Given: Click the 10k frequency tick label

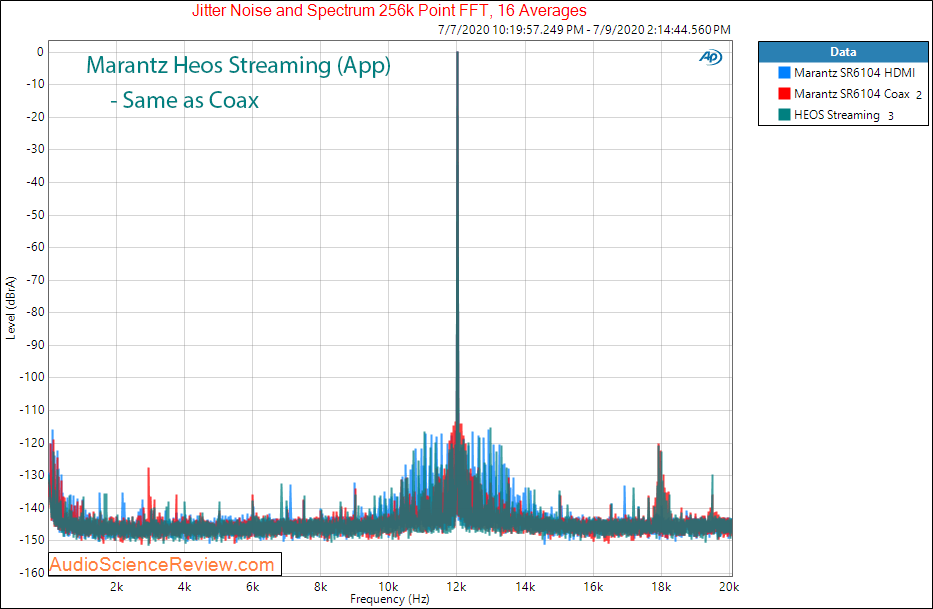Looking at the screenshot, I should click(389, 586).
